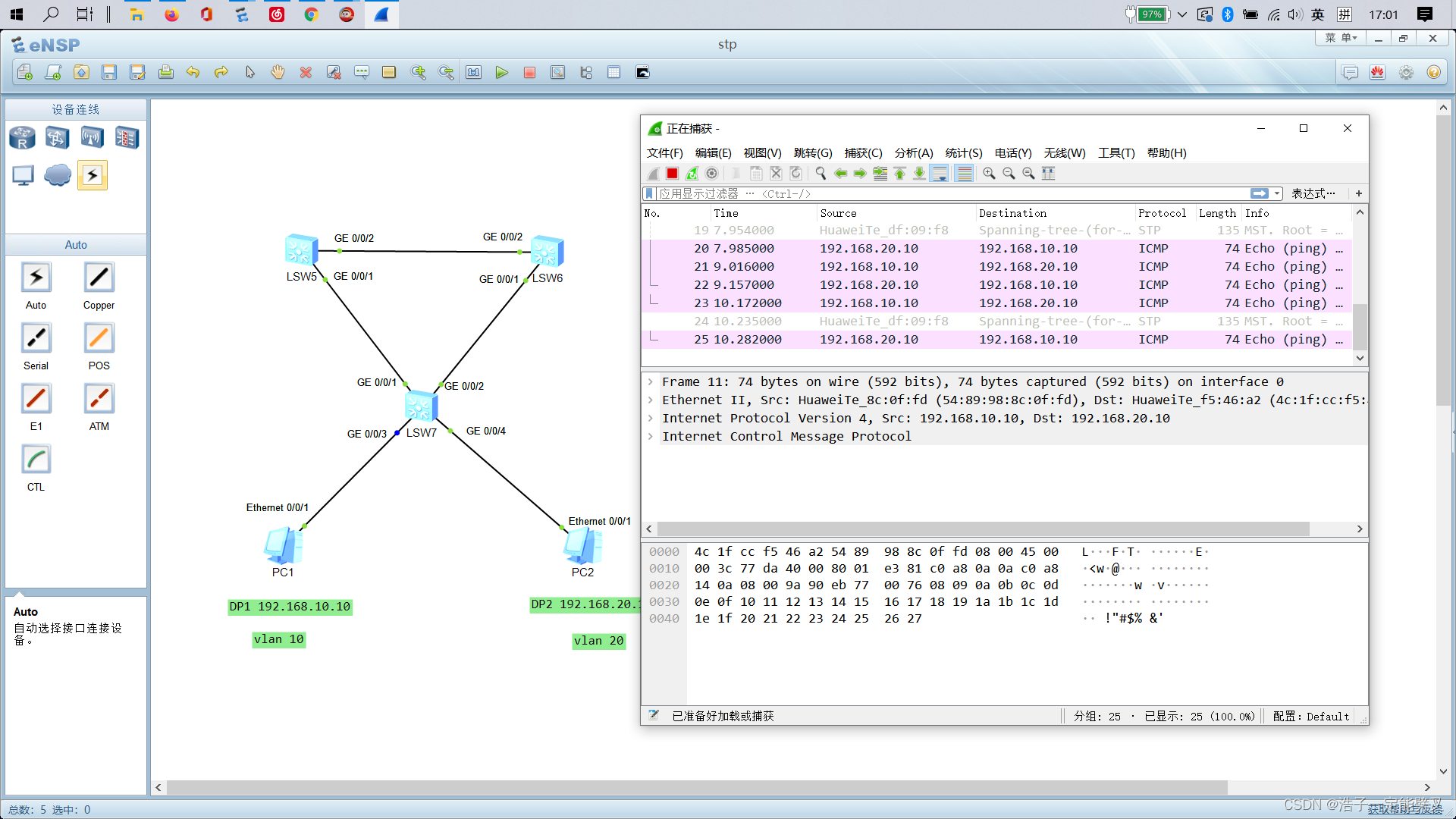Select the Copper cable type
This screenshot has height=819, width=1456.
click(x=99, y=278)
